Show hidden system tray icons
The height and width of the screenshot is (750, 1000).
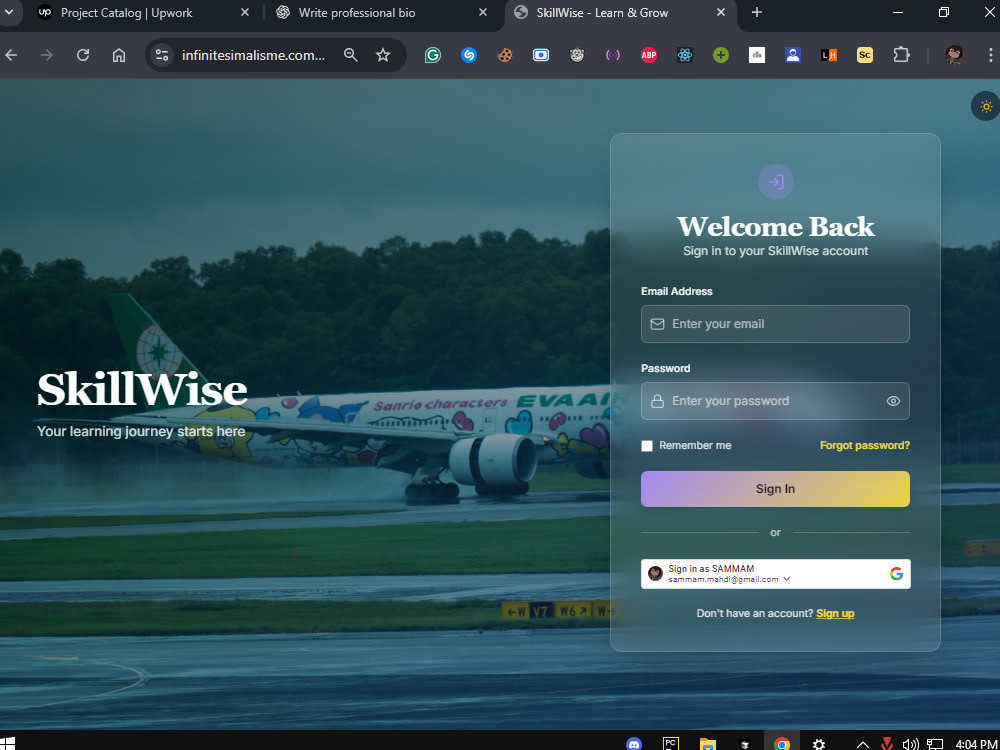[x=862, y=744]
